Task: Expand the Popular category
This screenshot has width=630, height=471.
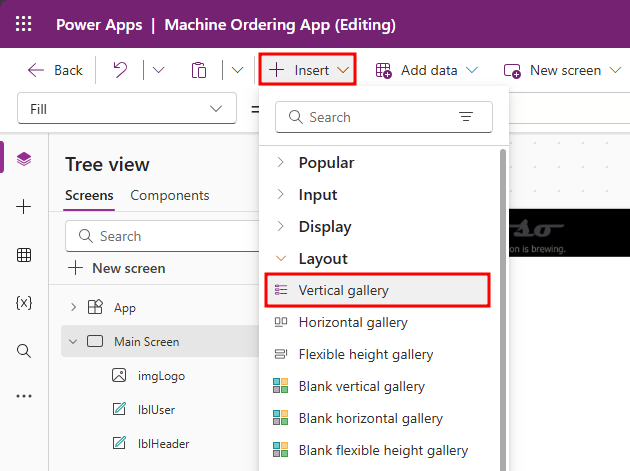Action: (x=280, y=162)
